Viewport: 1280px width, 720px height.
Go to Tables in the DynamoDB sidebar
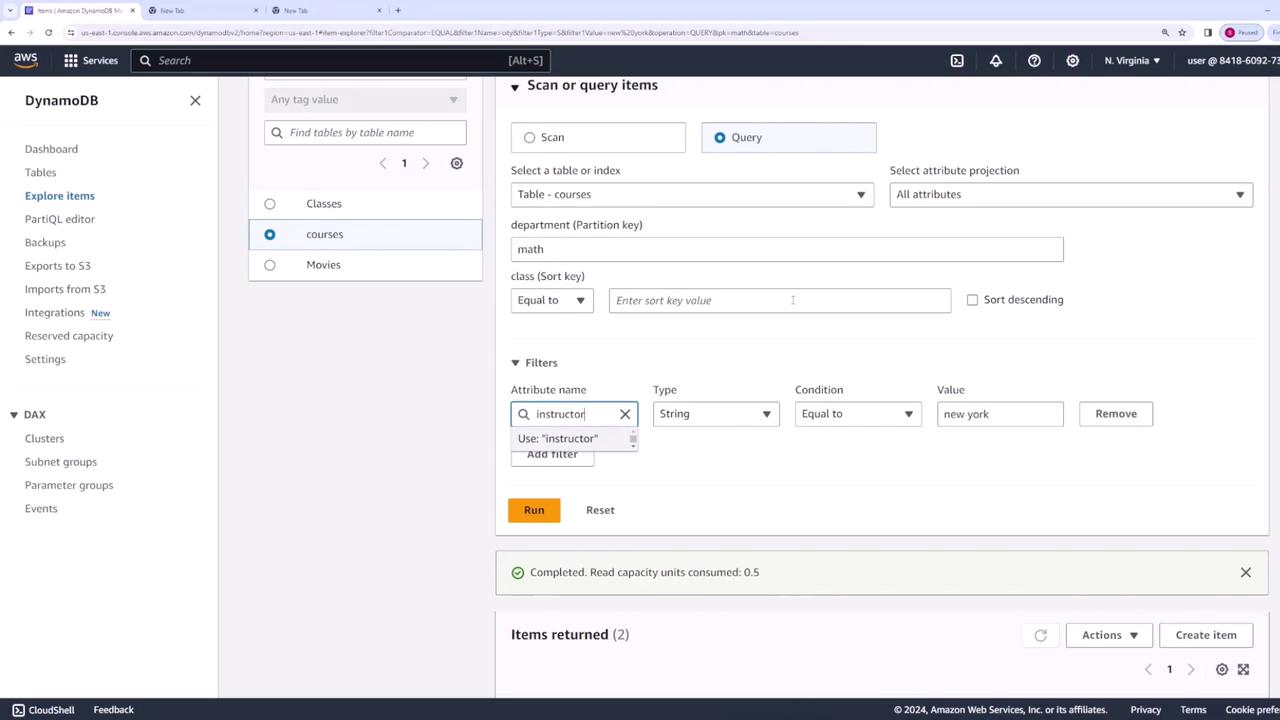tap(41, 172)
